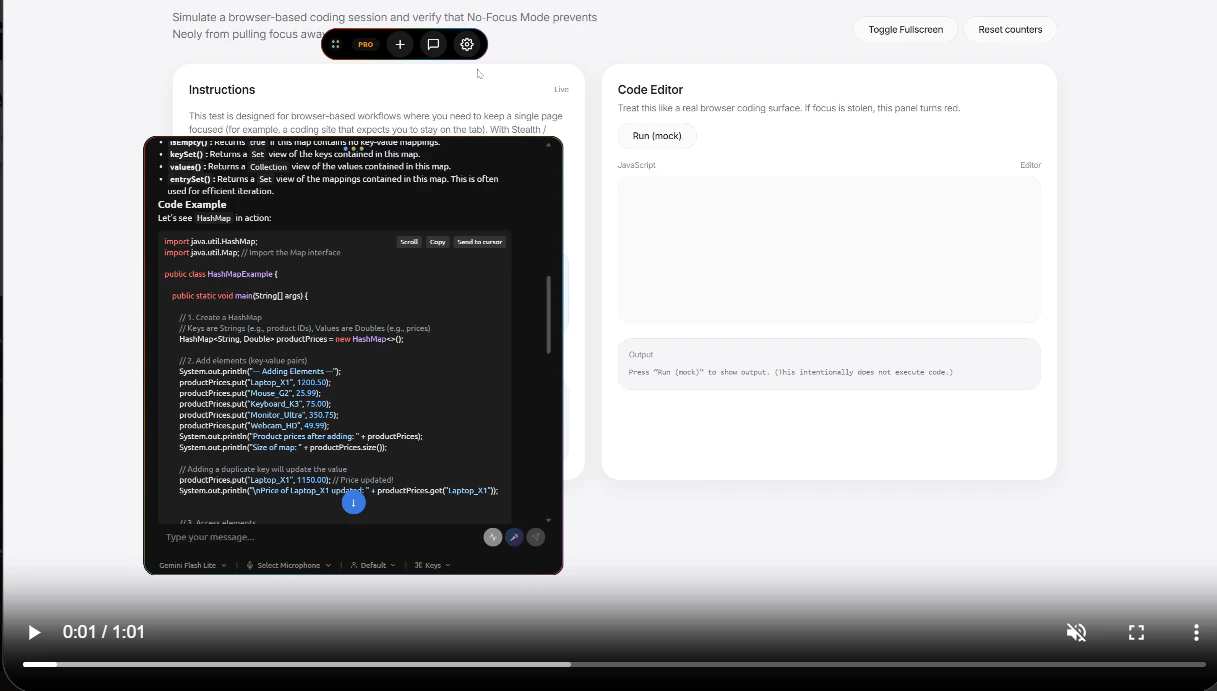Click the plus icon in floating toolbar
Screen dimensions: 1217x691
coord(400,44)
